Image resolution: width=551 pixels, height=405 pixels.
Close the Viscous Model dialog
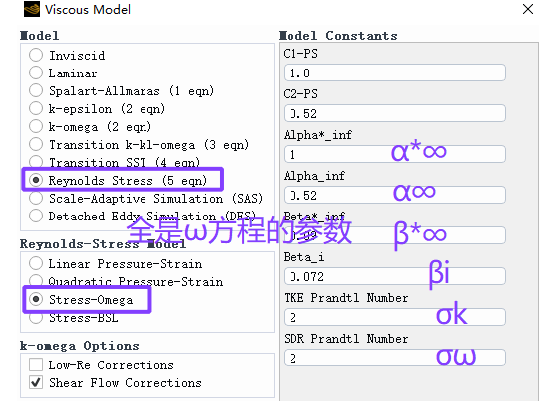click(528, 9)
